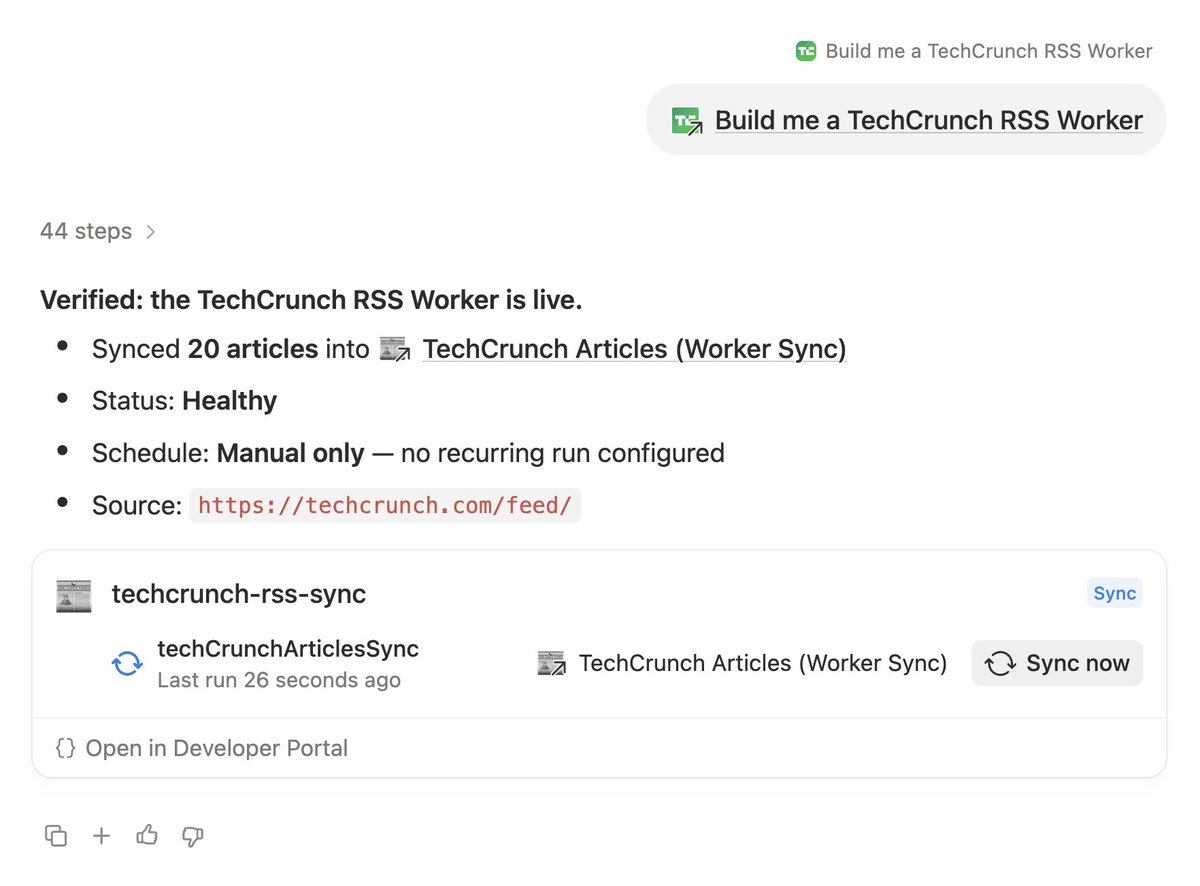Click the TechCrunch icon inside the message bubble

tap(687, 121)
